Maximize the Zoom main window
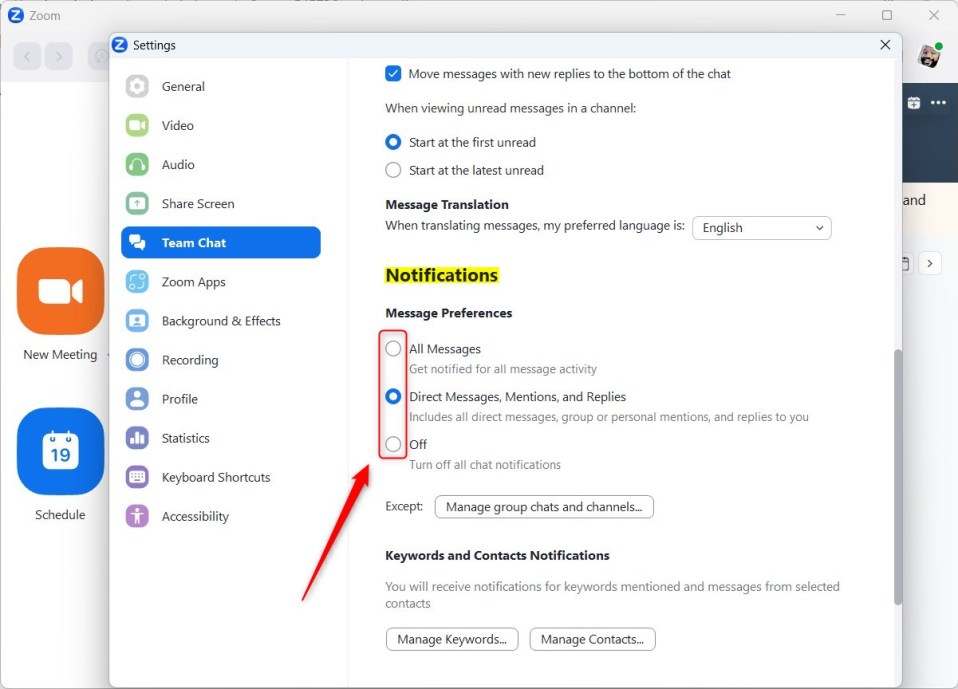 coord(887,15)
